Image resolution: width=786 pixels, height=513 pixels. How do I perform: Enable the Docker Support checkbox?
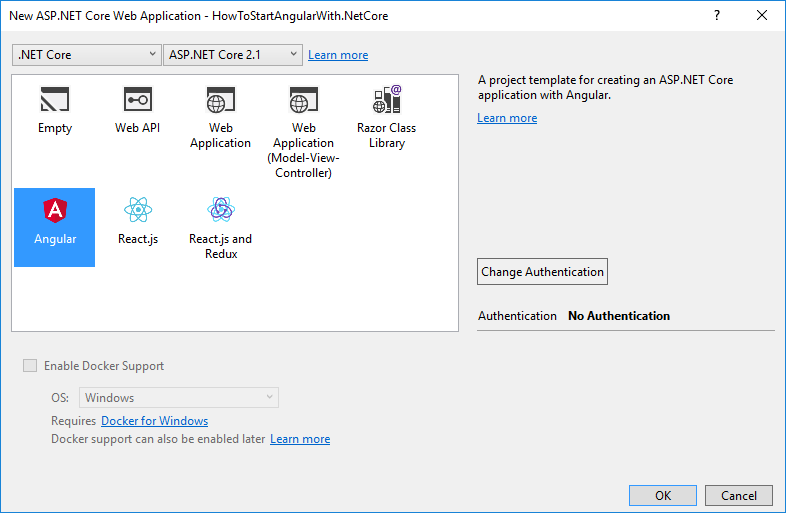coord(30,366)
